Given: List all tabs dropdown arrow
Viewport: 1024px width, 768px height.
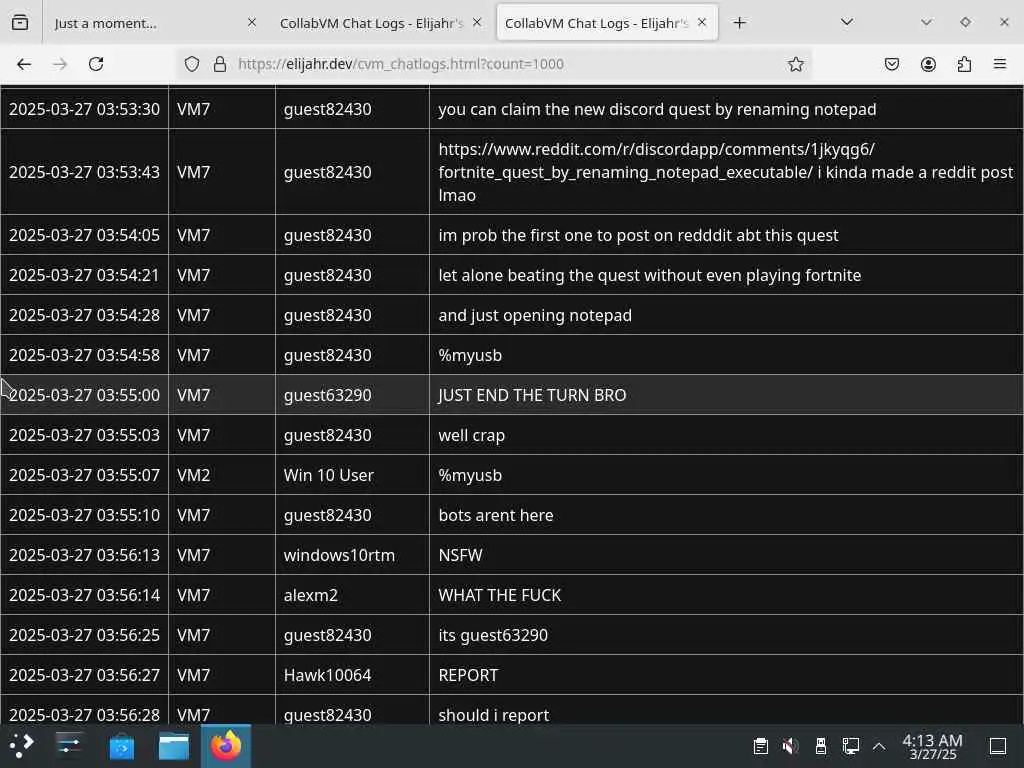Looking at the screenshot, I should pyautogui.click(x=847, y=23).
